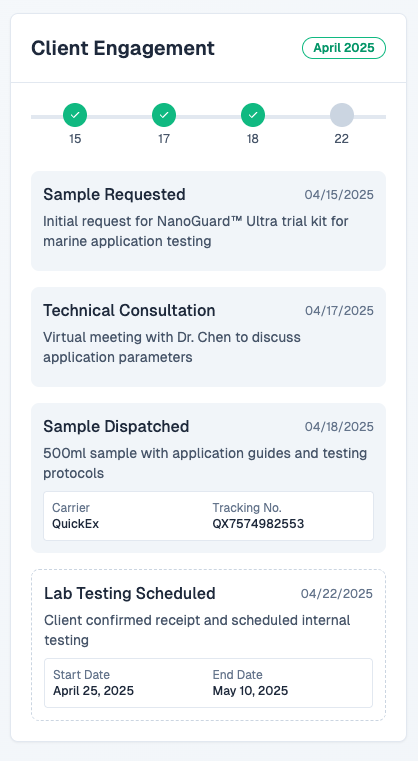Image resolution: width=418 pixels, height=761 pixels.
Task: Click the day 15 label under the timeline
Action: click(75, 139)
